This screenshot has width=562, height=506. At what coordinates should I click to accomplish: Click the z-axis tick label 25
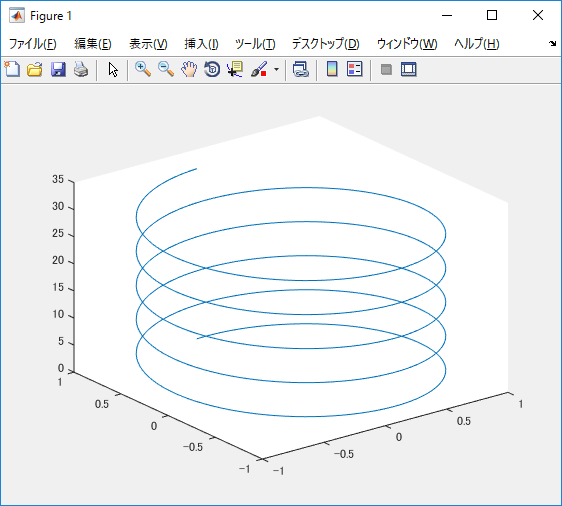pyautogui.click(x=58, y=233)
